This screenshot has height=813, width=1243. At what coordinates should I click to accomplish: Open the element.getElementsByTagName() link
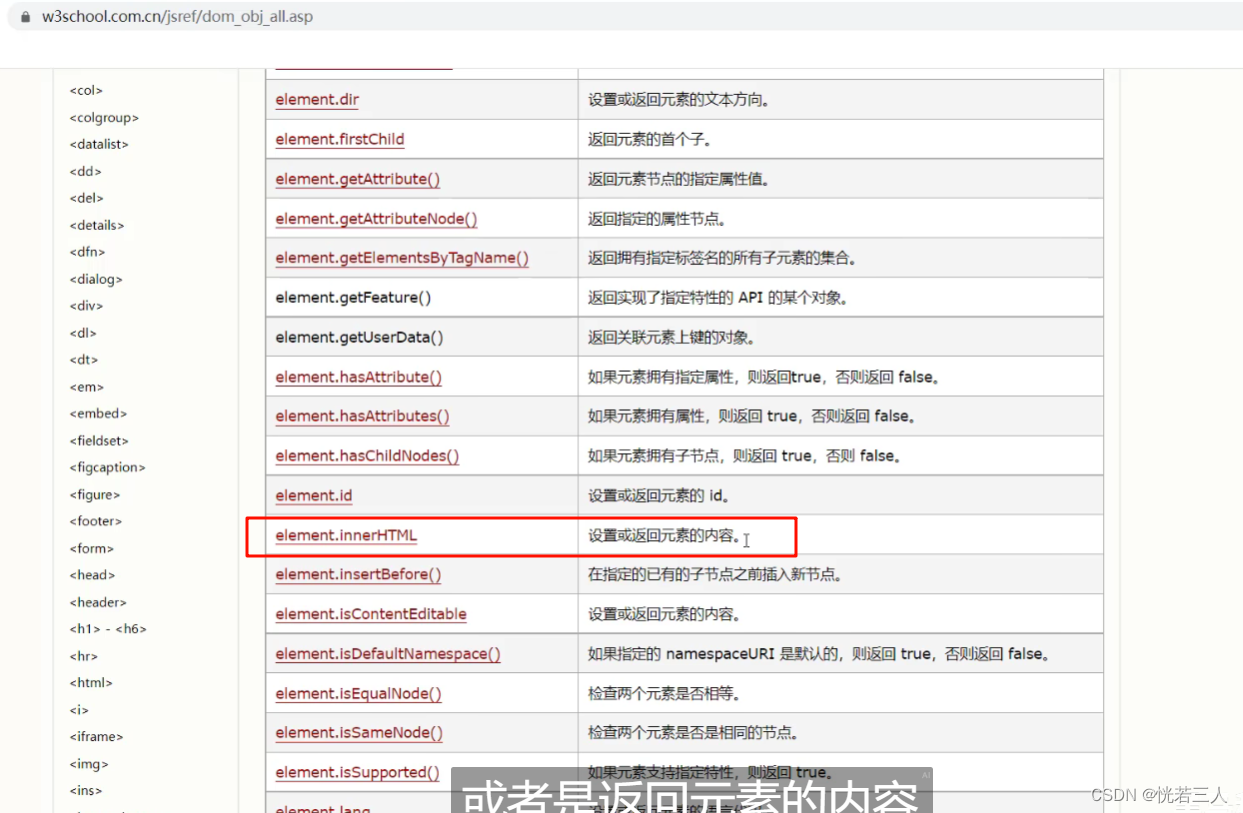coord(402,258)
